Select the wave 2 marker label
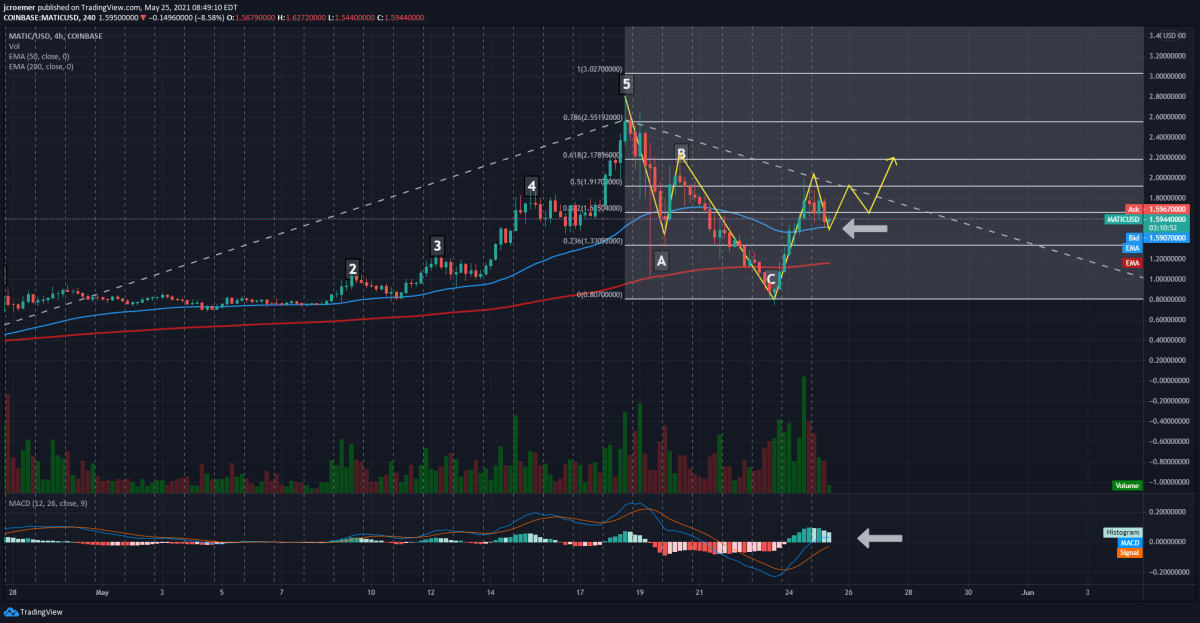 [x=352, y=268]
